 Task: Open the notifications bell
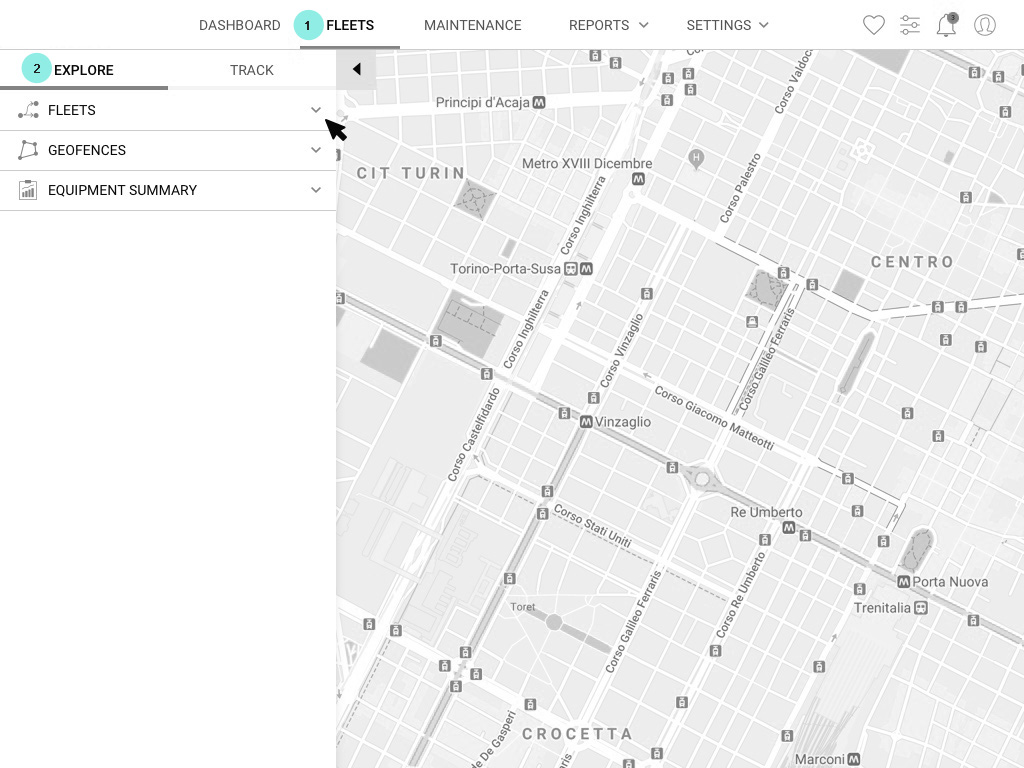[946, 25]
